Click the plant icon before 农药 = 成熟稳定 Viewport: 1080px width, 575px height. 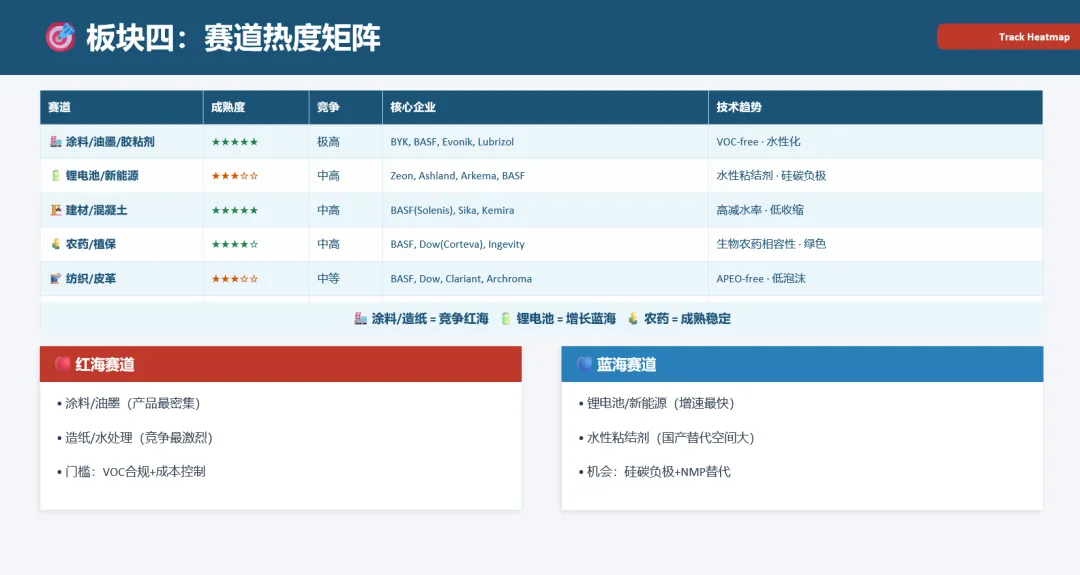click(x=633, y=318)
